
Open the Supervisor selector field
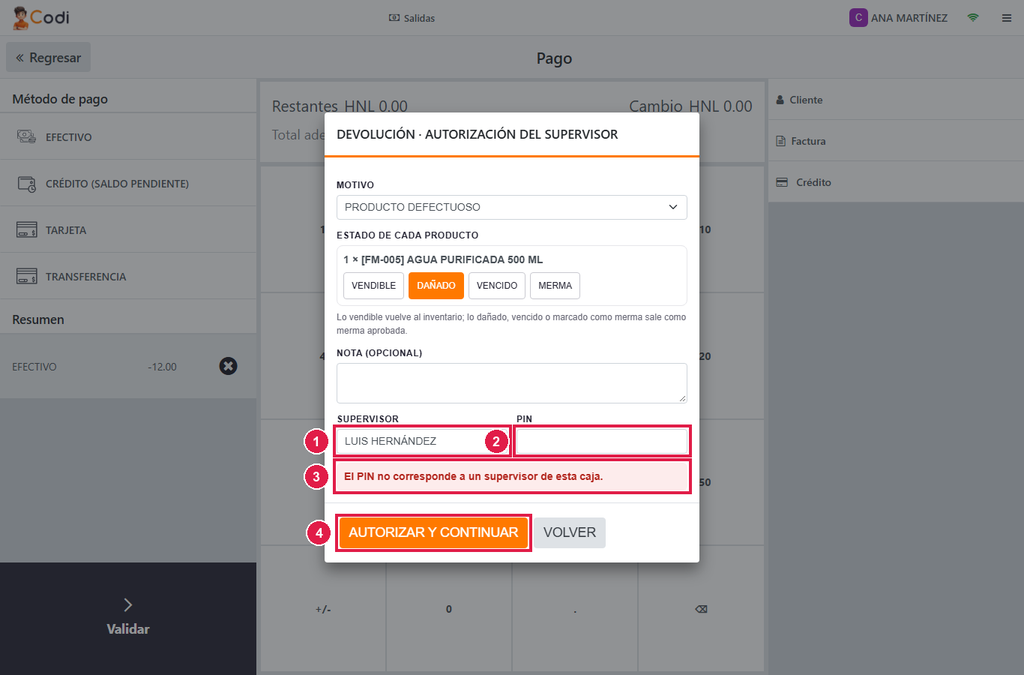[422, 441]
